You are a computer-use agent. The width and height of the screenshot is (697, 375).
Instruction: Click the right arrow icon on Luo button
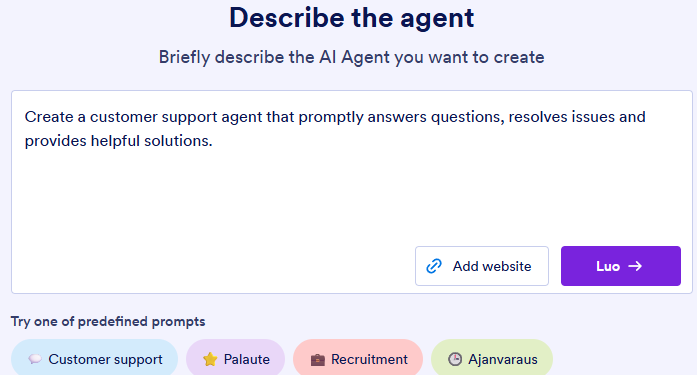coord(635,266)
